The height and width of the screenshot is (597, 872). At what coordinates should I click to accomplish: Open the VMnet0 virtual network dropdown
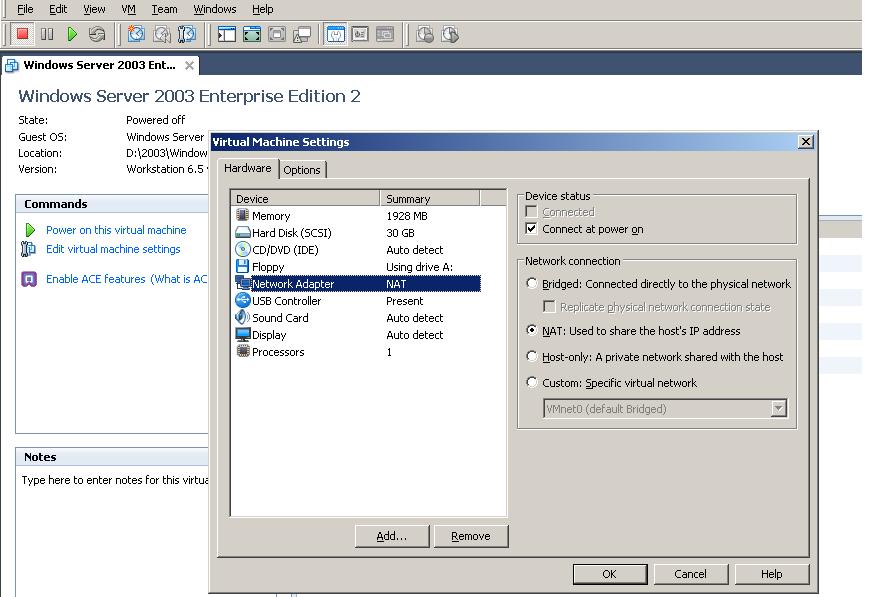778,409
